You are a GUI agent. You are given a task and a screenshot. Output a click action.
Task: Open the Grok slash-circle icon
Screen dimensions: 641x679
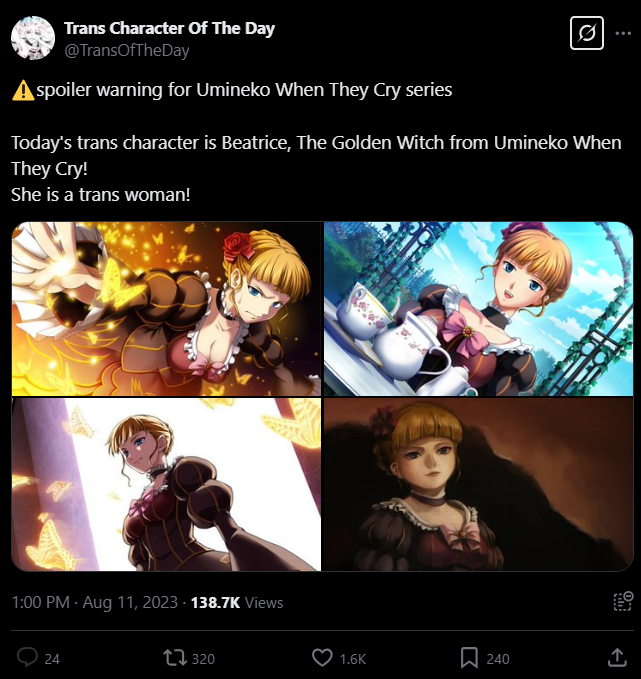[586, 33]
